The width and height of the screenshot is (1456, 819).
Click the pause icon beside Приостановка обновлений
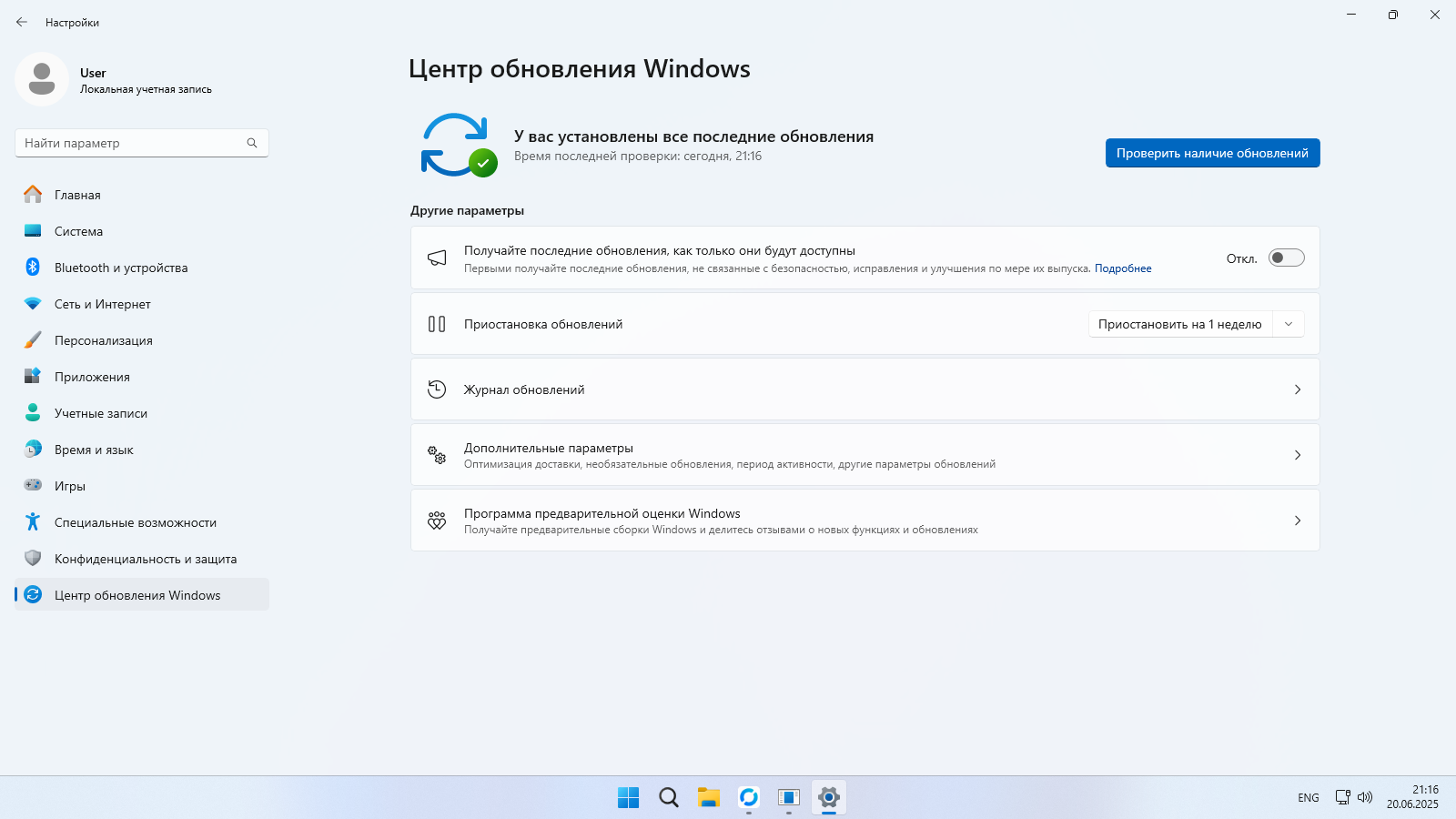[x=437, y=324]
